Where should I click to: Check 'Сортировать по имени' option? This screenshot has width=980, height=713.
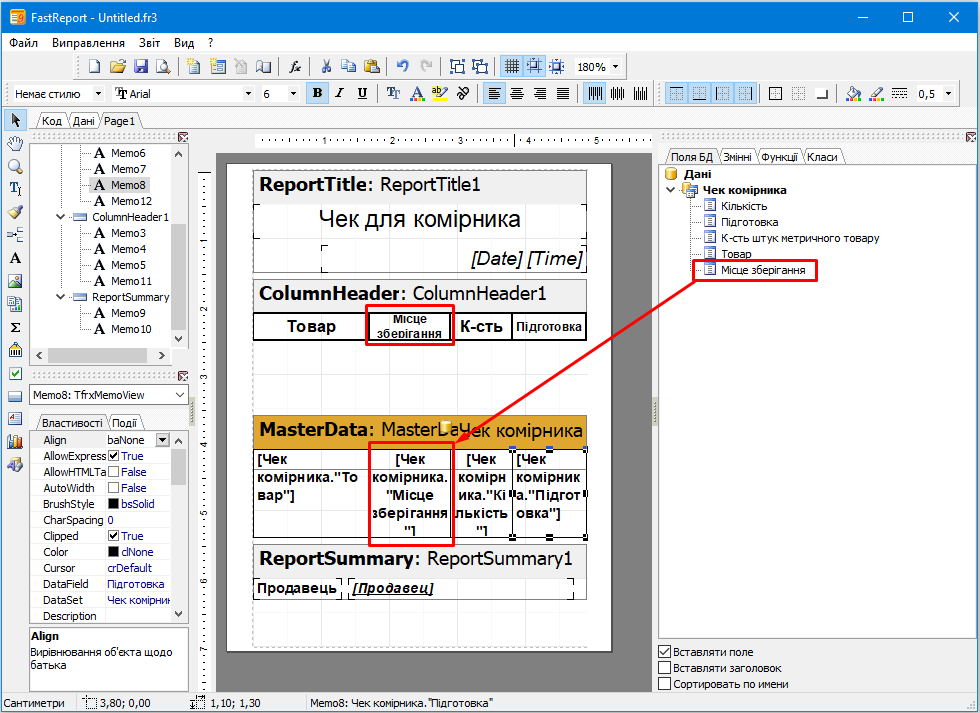[x=665, y=684]
